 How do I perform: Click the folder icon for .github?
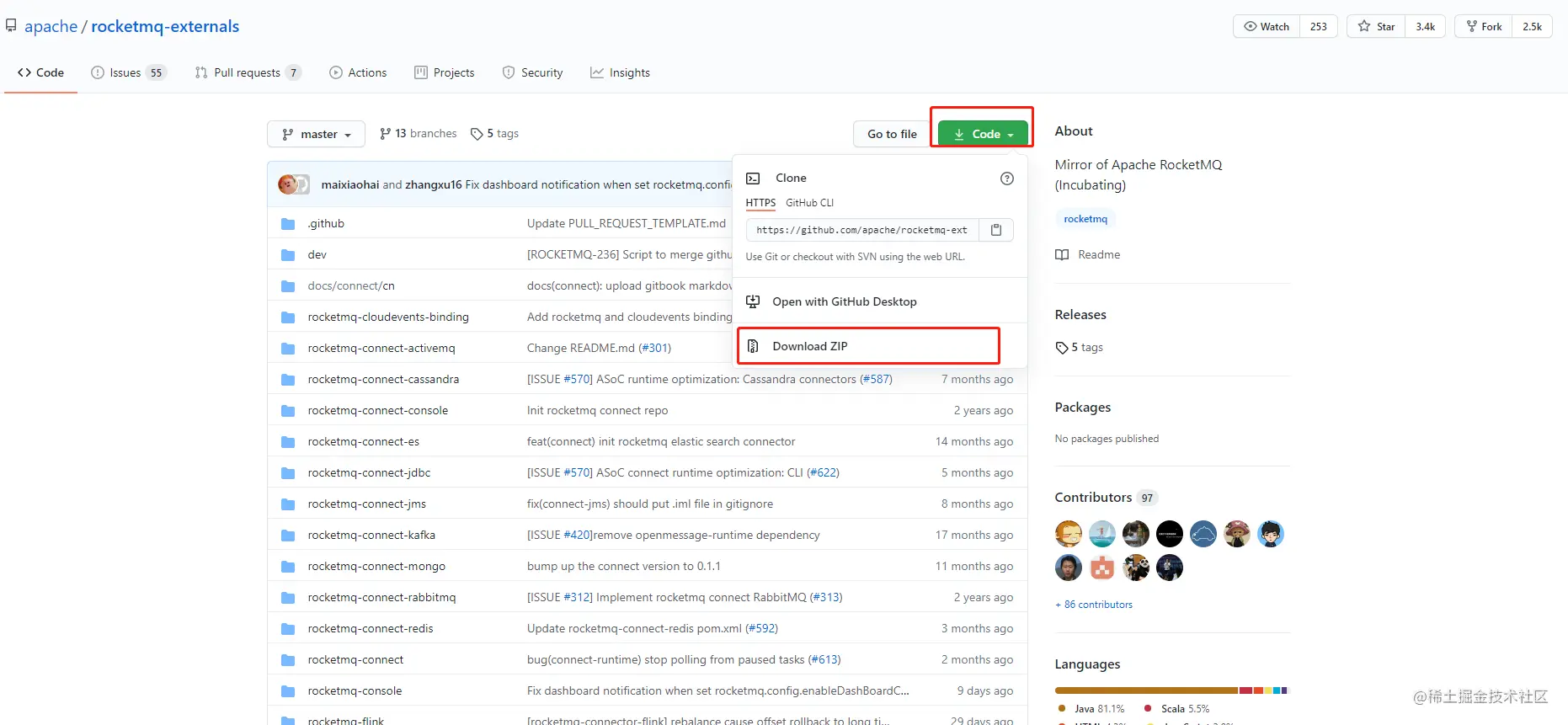click(288, 224)
